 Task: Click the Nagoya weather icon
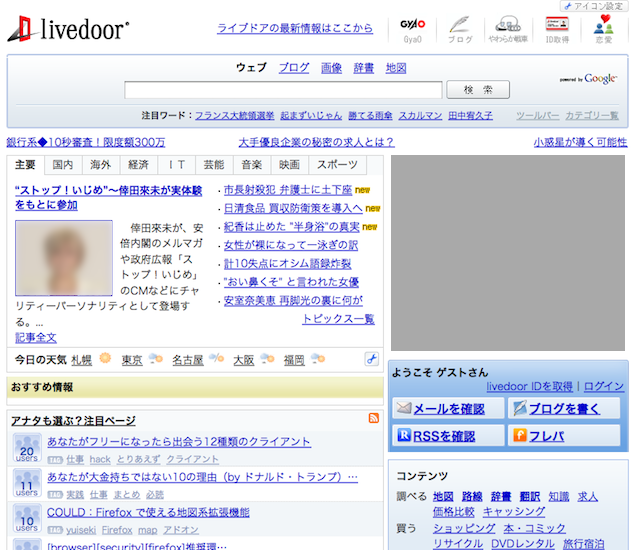pyautogui.click(x=216, y=359)
